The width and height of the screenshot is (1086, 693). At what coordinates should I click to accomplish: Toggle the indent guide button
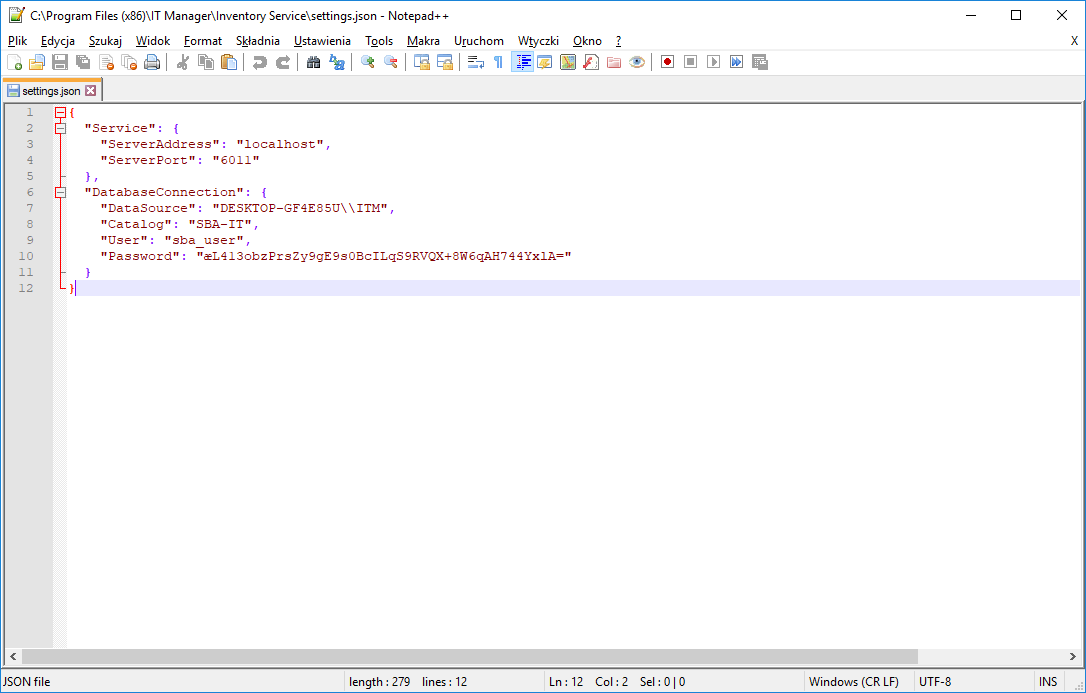click(x=522, y=62)
